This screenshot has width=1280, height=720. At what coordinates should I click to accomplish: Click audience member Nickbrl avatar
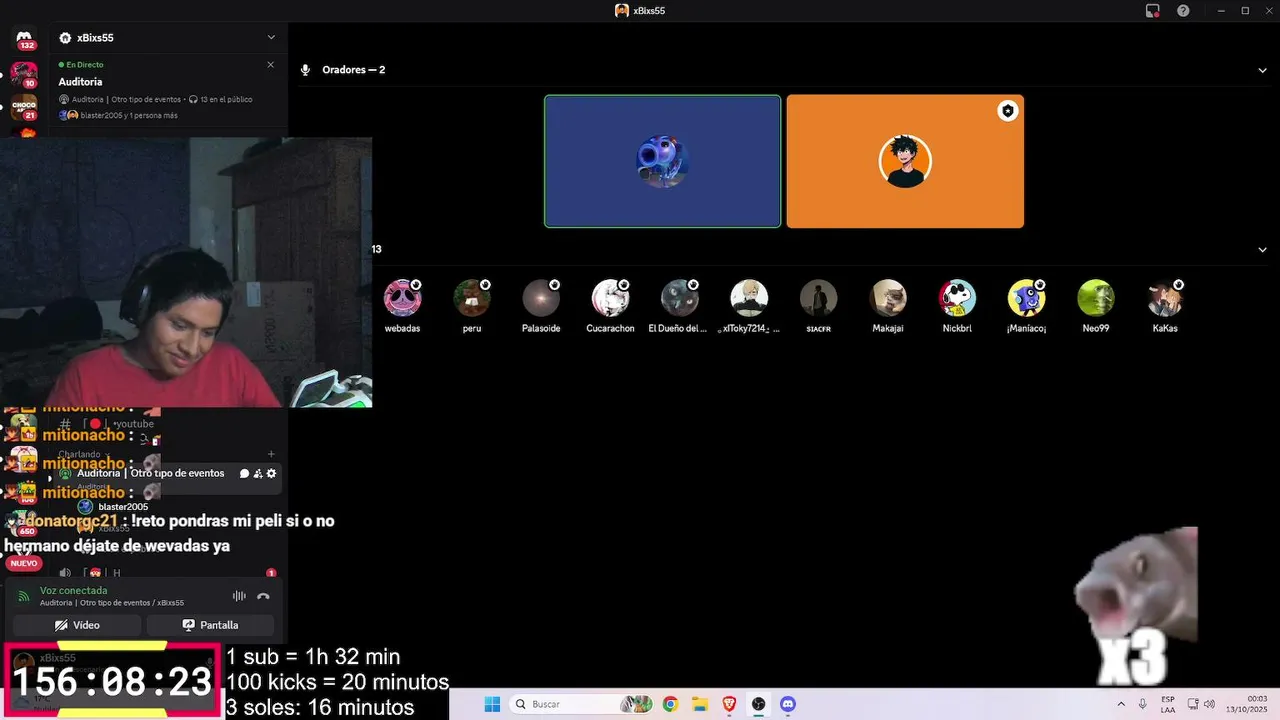click(x=957, y=298)
